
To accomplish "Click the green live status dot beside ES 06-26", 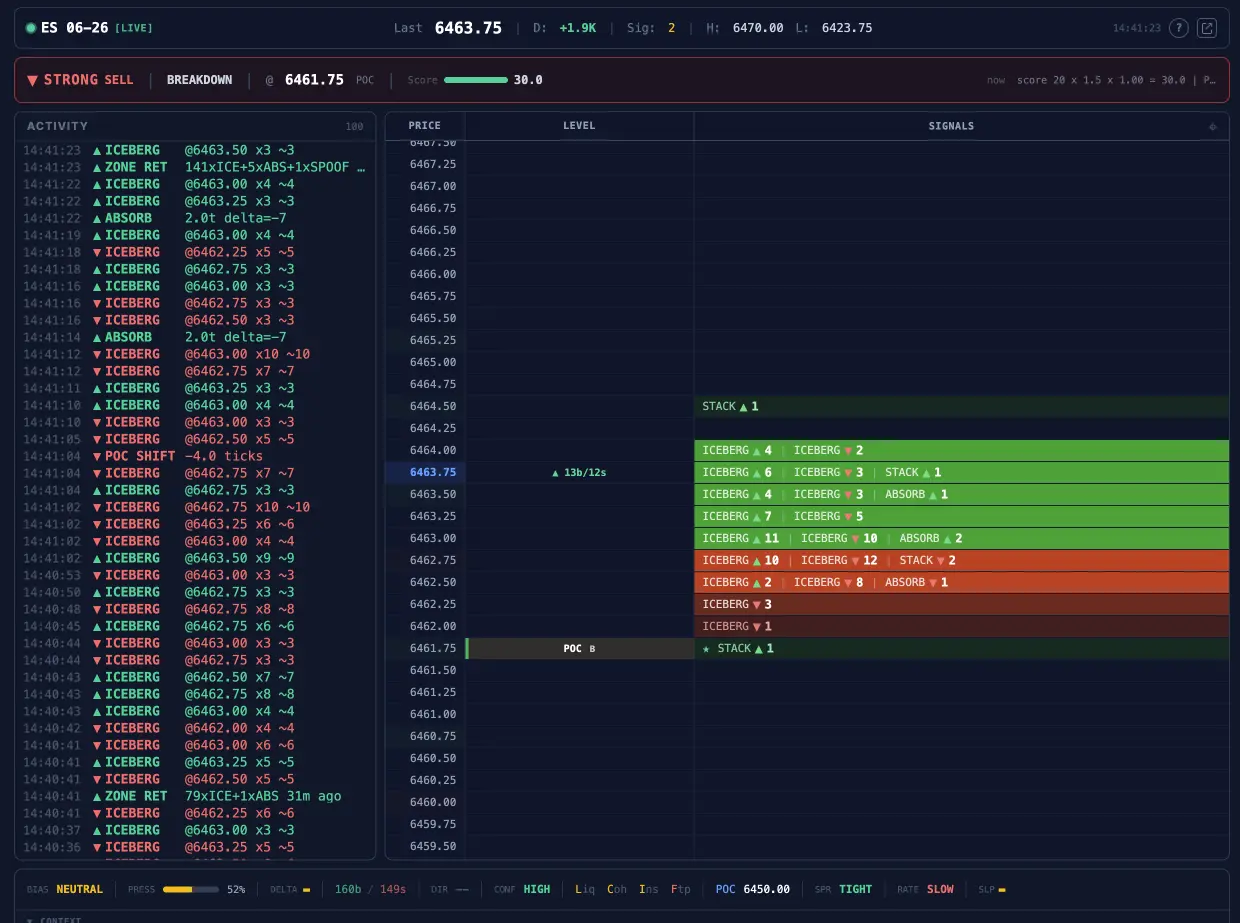I will tap(31, 28).
